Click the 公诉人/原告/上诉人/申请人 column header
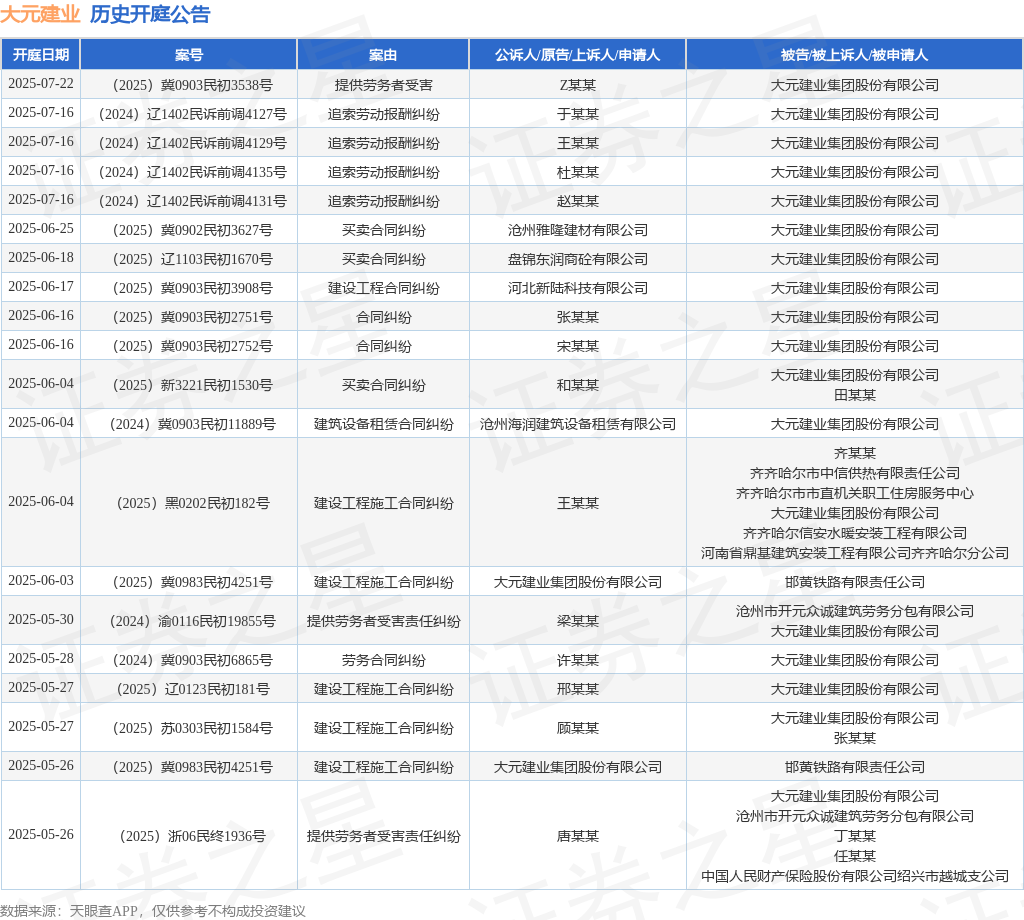Image resolution: width=1024 pixels, height=920 pixels. pos(577,55)
